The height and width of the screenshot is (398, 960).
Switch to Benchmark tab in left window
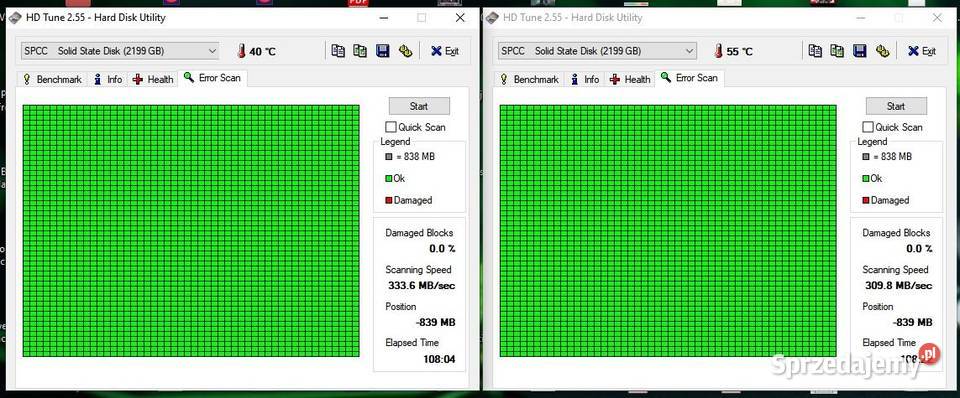[x=52, y=79]
